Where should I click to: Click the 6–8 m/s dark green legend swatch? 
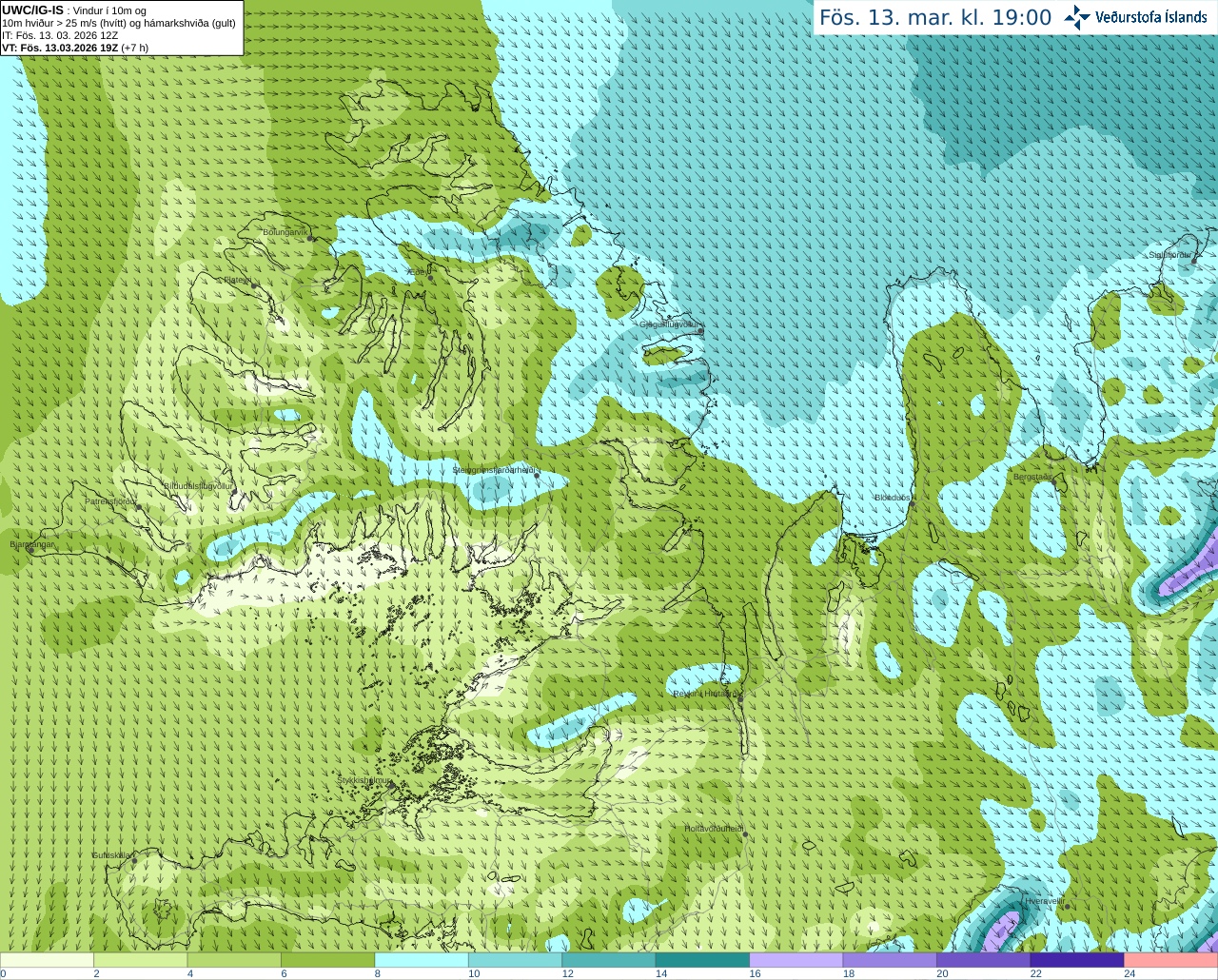327,960
